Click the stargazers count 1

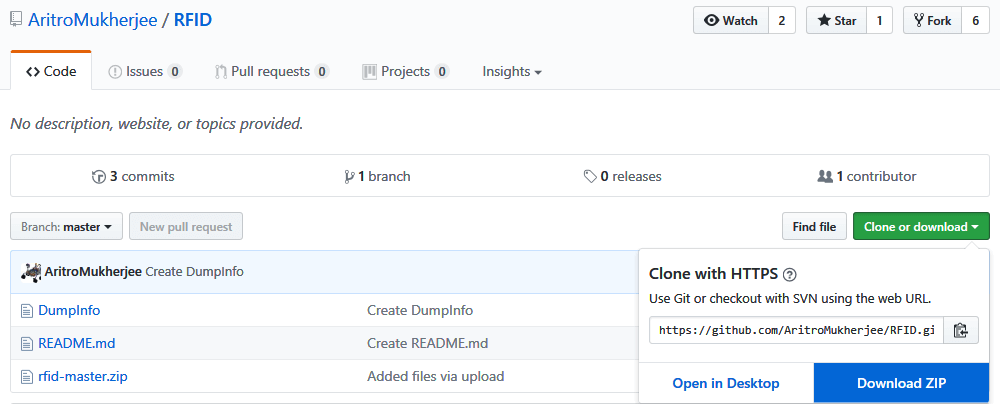879,20
